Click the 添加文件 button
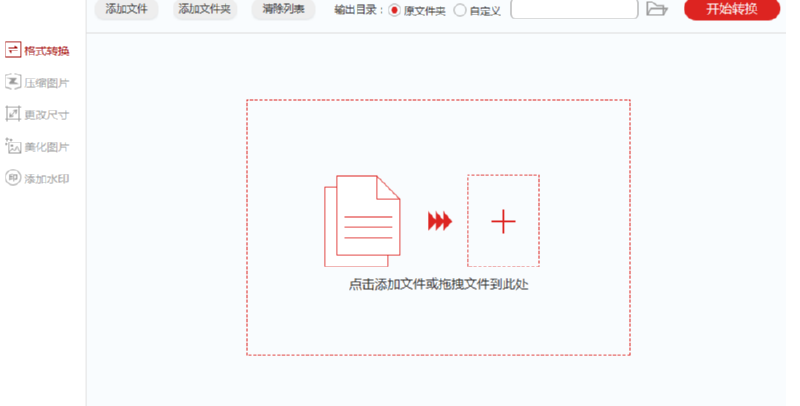 point(127,9)
